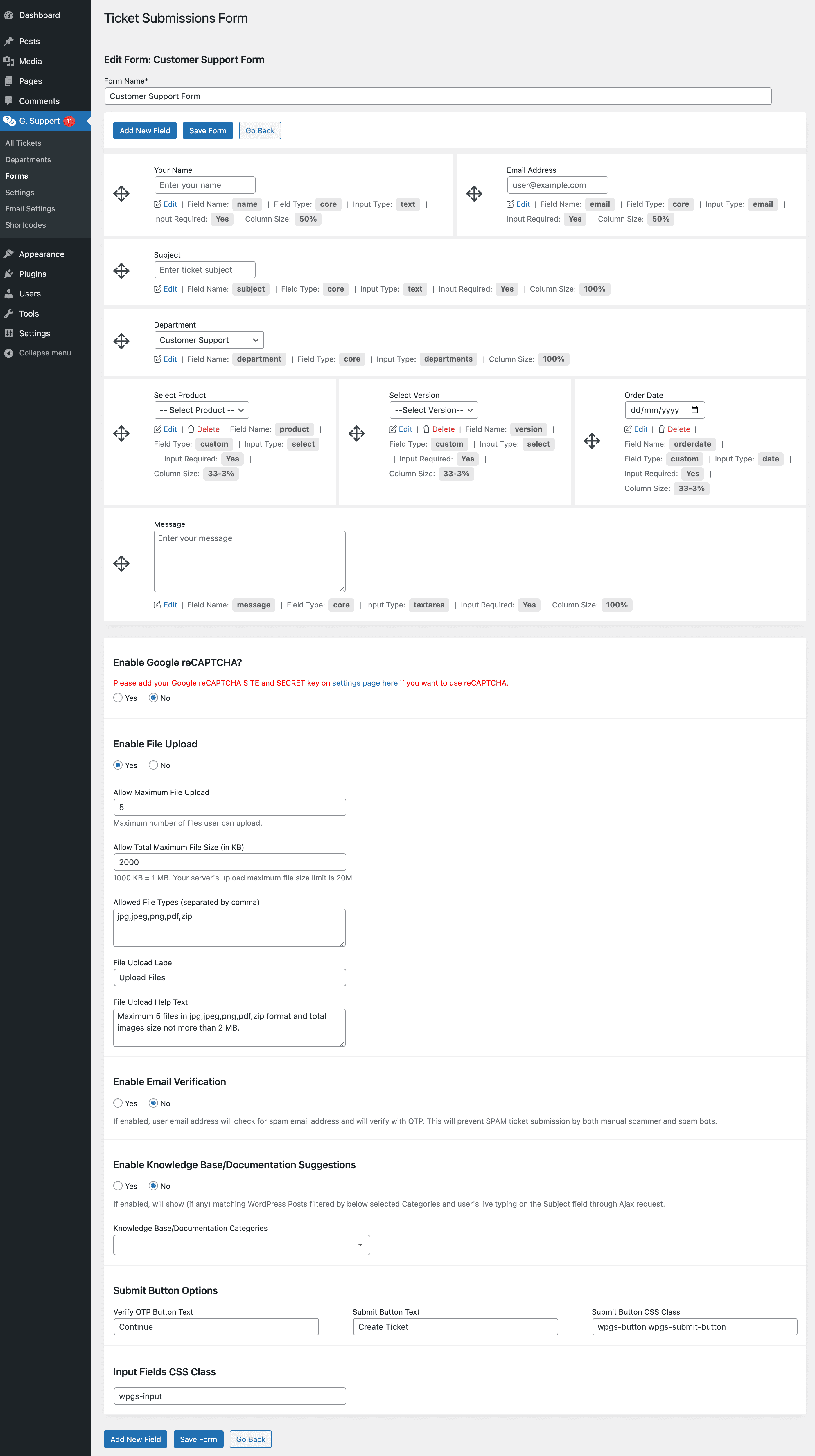
Task: Click the Collapse menu arrow icon
Action: [8, 353]
